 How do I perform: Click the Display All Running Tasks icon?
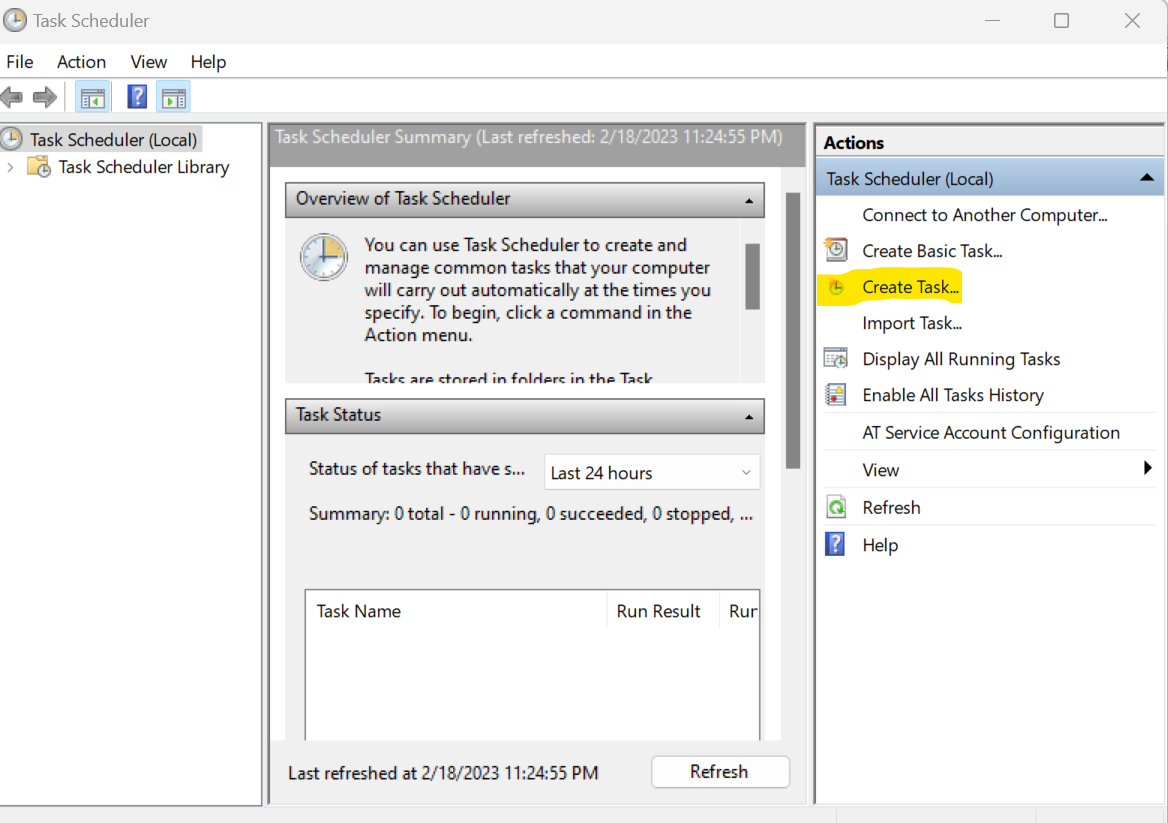coord(836,359)
